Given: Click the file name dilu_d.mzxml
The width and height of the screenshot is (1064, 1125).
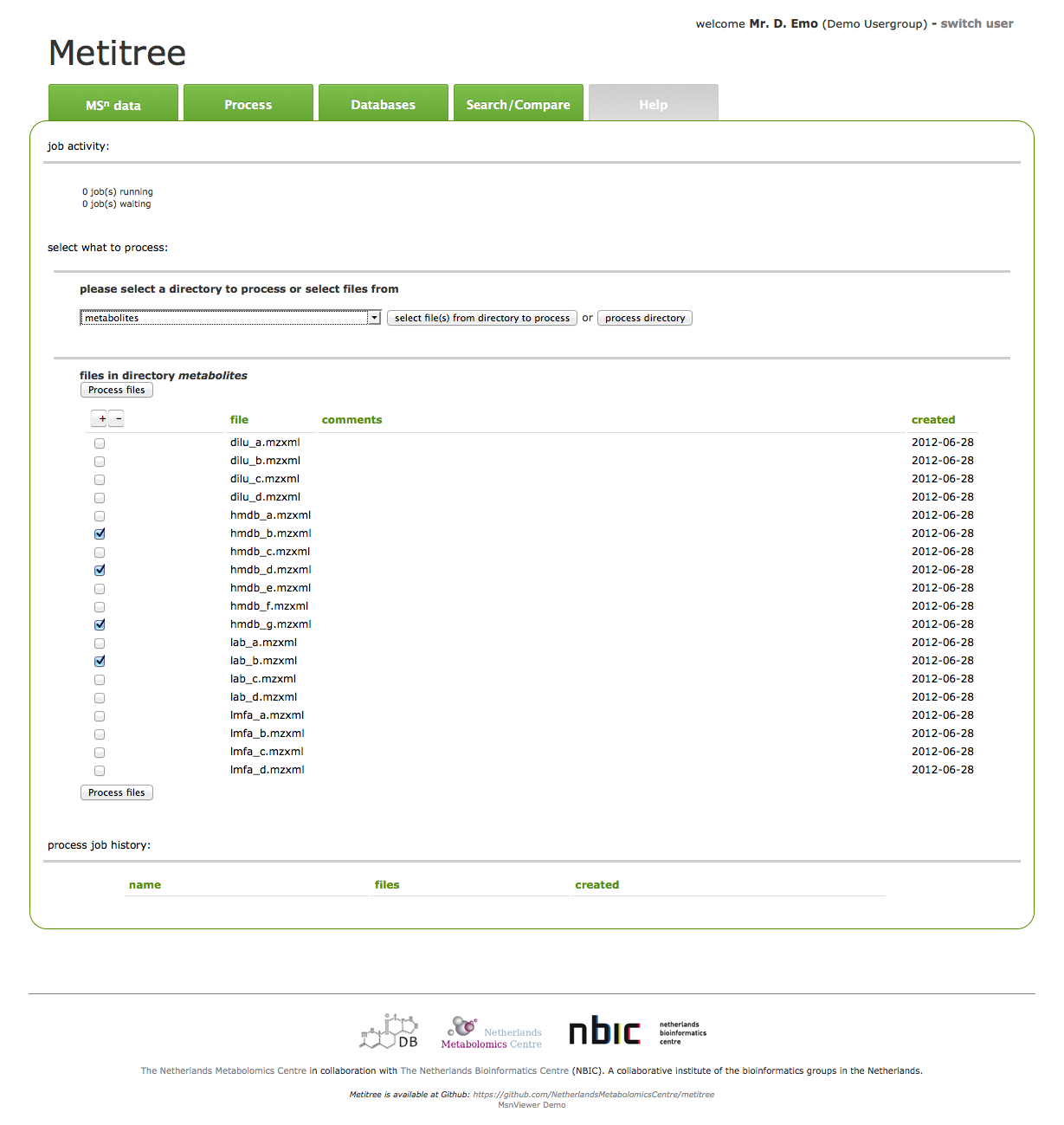Looking at the screenshot, I should point(265,497).
